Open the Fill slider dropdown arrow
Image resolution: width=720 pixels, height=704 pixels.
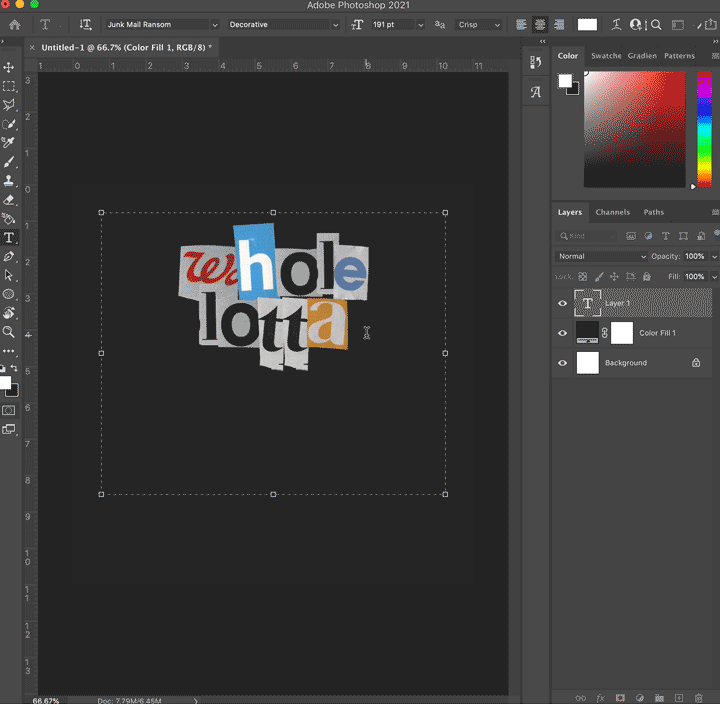714,276
